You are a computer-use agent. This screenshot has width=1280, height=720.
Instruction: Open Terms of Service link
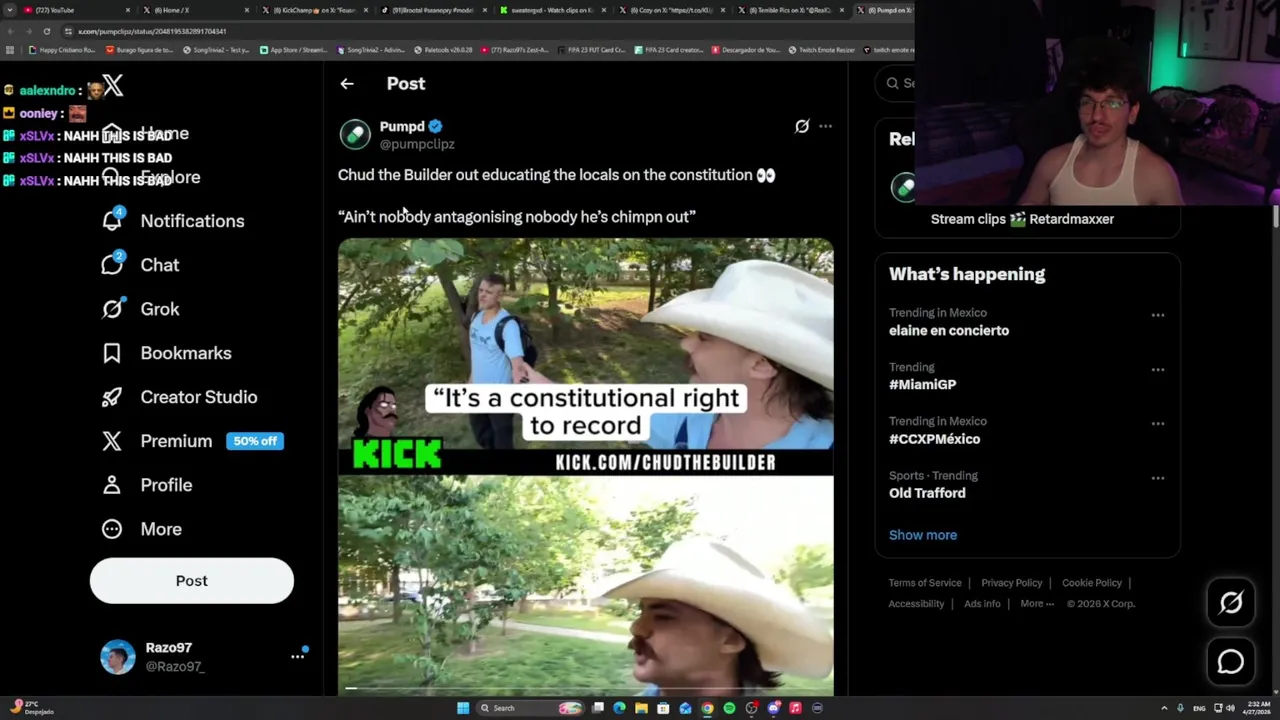pyautogui.click(x=925, y=583)
